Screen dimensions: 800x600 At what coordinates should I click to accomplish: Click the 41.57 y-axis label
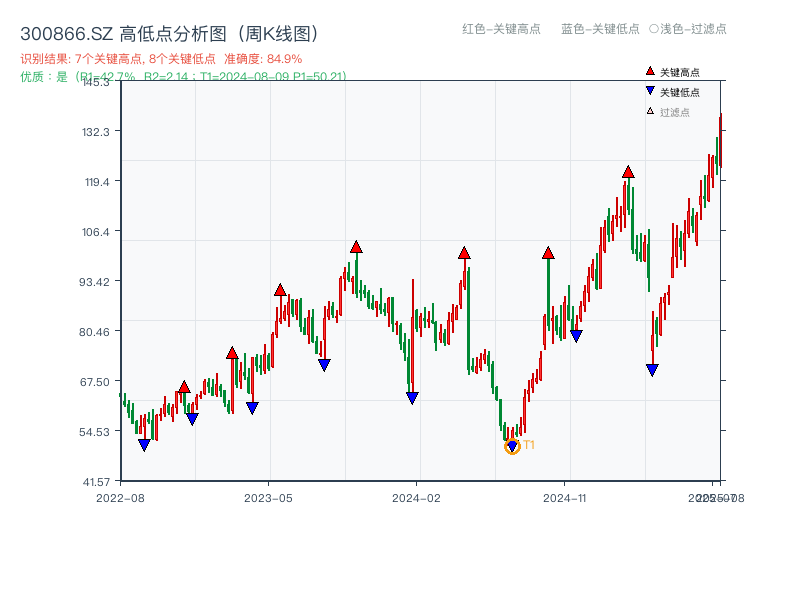[96, 482]
